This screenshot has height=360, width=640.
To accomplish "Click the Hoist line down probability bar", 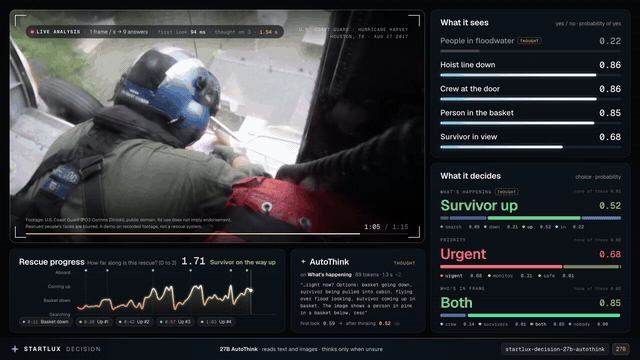I will pyautogui.click(x=530, y=75).
